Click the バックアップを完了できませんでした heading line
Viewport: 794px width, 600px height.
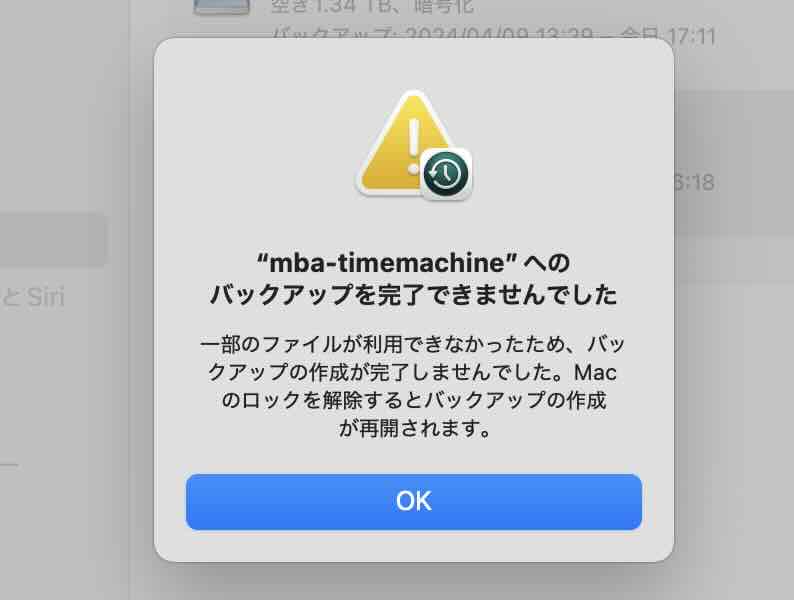click(x=414, y=294)
